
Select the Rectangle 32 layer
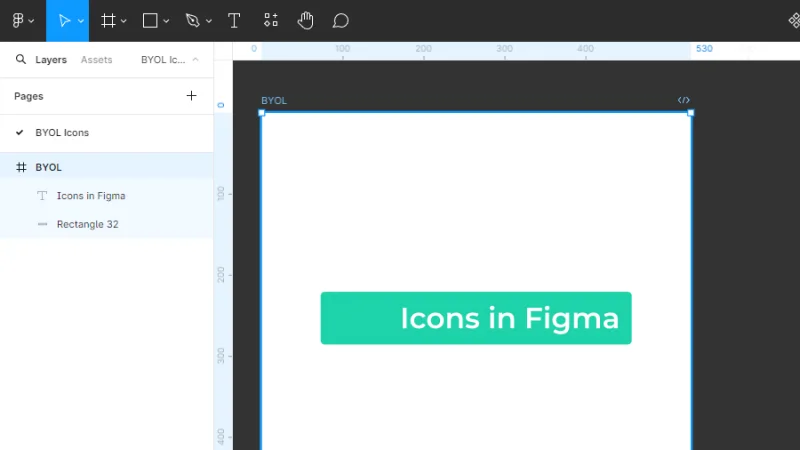click(107, 224)
